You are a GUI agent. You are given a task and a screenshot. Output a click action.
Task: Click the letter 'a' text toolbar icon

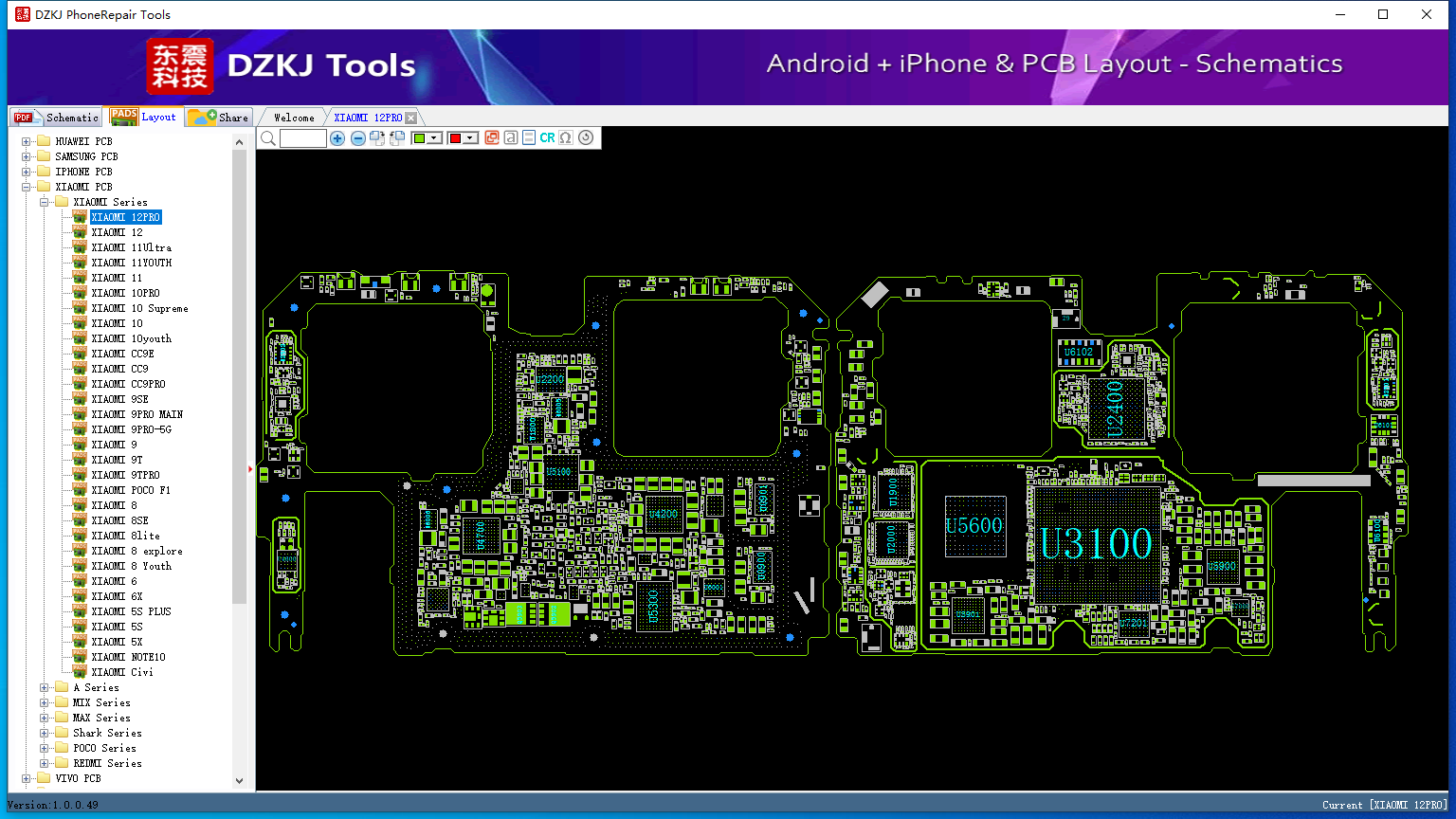pyautogui.click(x=510, y=138)
